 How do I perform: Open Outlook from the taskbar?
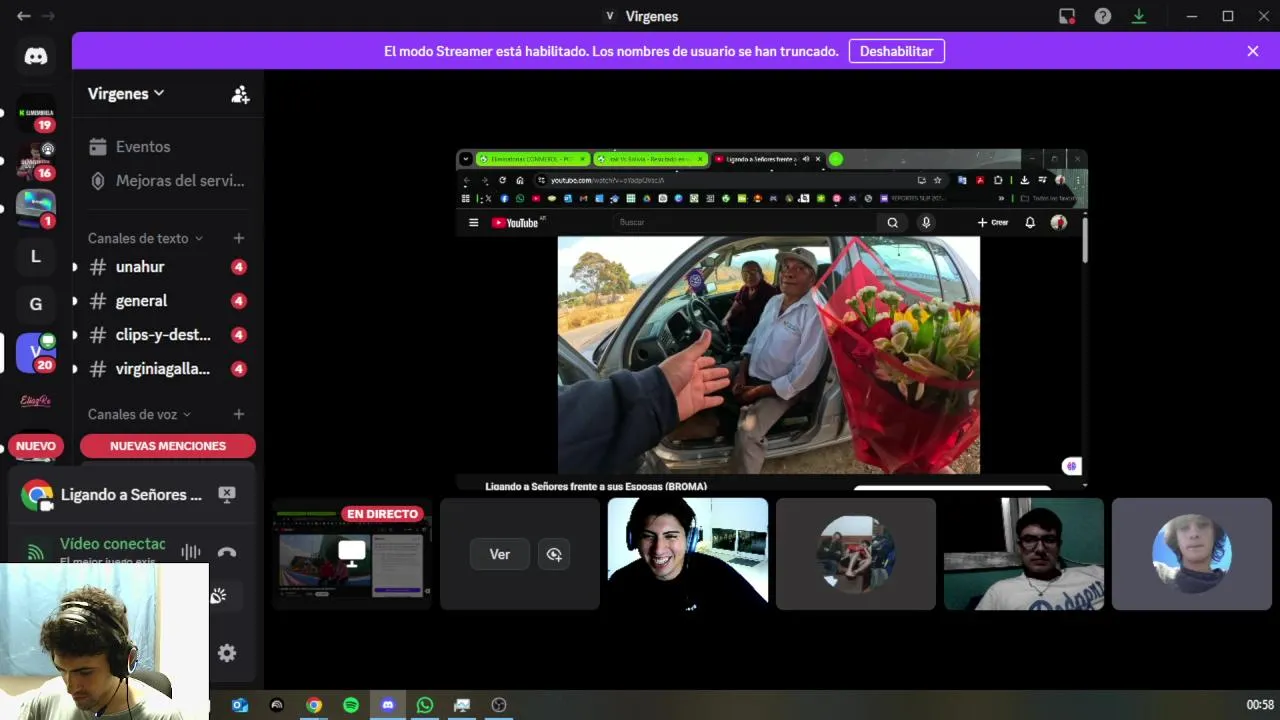(240, 705)
